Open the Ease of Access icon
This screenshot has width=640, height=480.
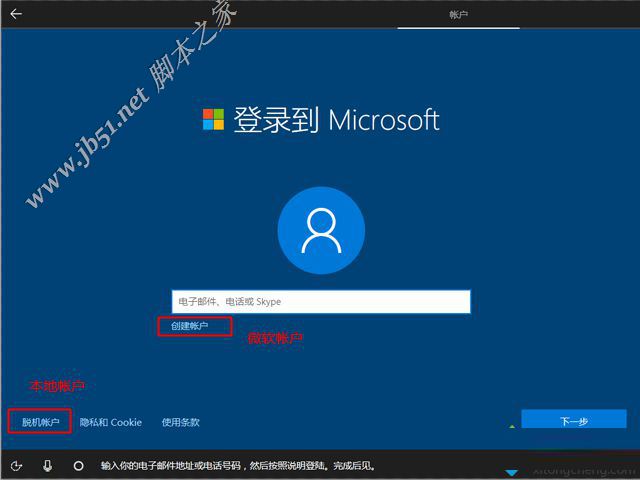point(16,466)
